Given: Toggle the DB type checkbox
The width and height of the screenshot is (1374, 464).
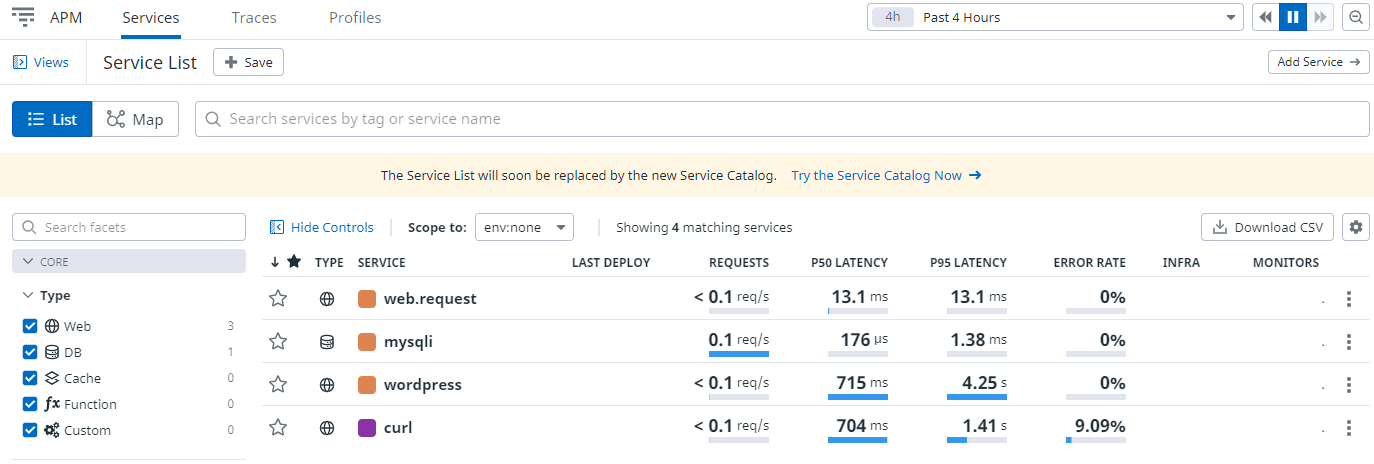Looking at the screenshot, I should [30, 352].
